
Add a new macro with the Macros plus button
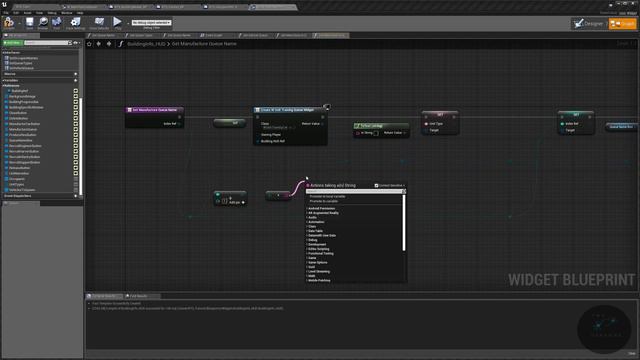[76, 74]
